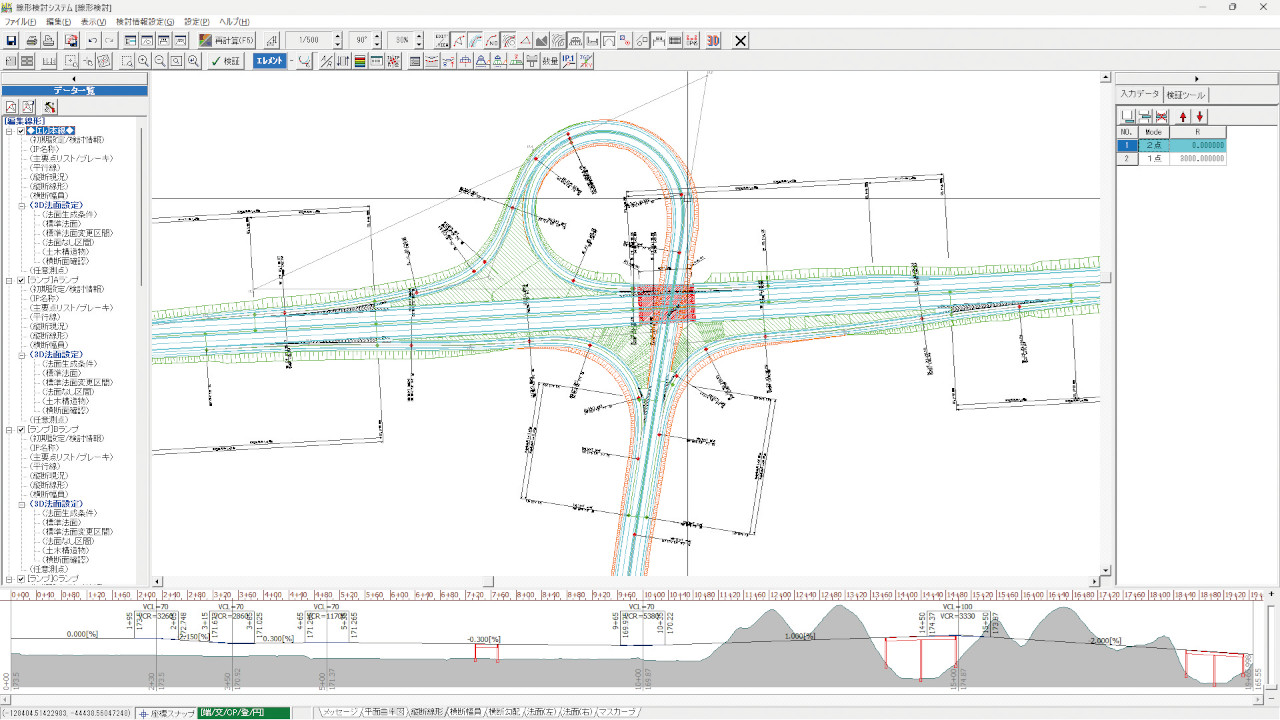Click the Save floppy disk icon
This screenshot has width=1280, height=720.
(12, 41)
